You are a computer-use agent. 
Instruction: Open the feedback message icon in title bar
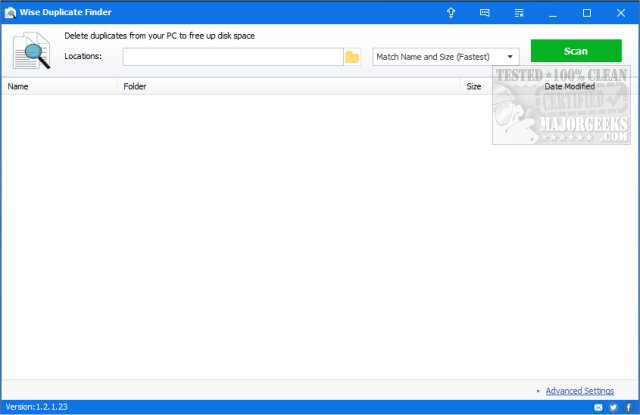point(485,13)
